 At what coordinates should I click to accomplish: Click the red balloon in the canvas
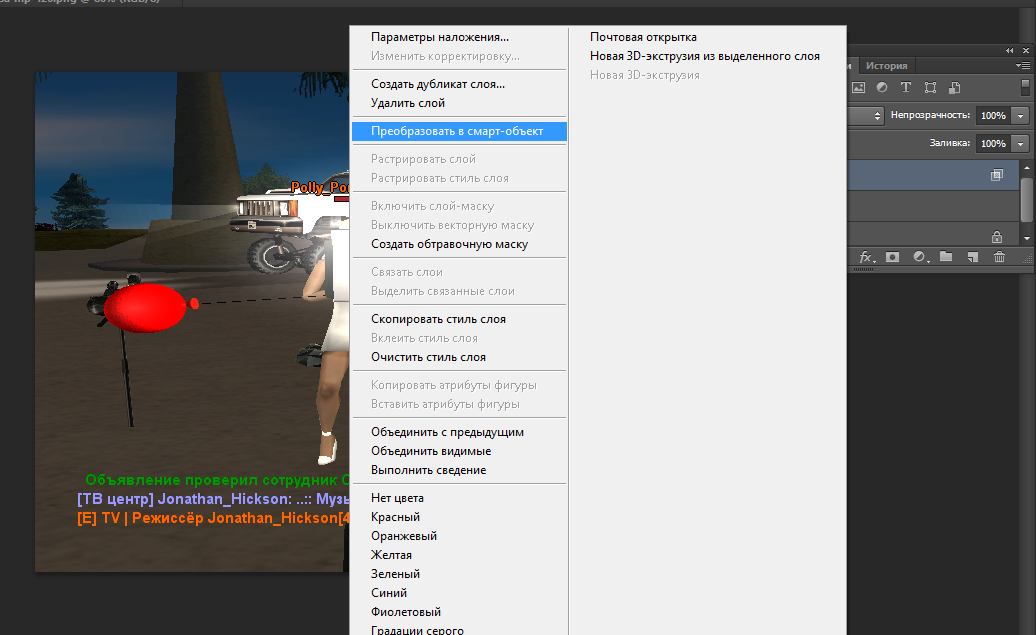click(145, 307)
